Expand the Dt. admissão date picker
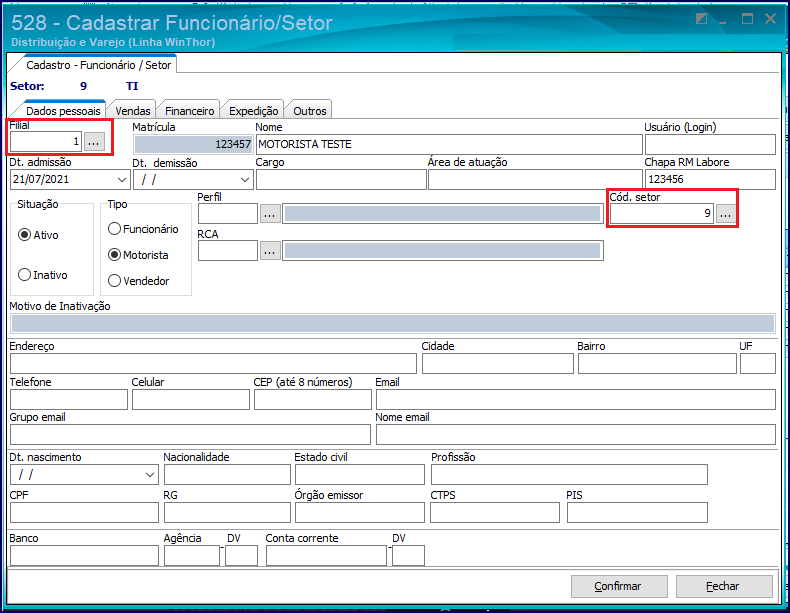This screenshot has height=613, width=790. (121, 179)
